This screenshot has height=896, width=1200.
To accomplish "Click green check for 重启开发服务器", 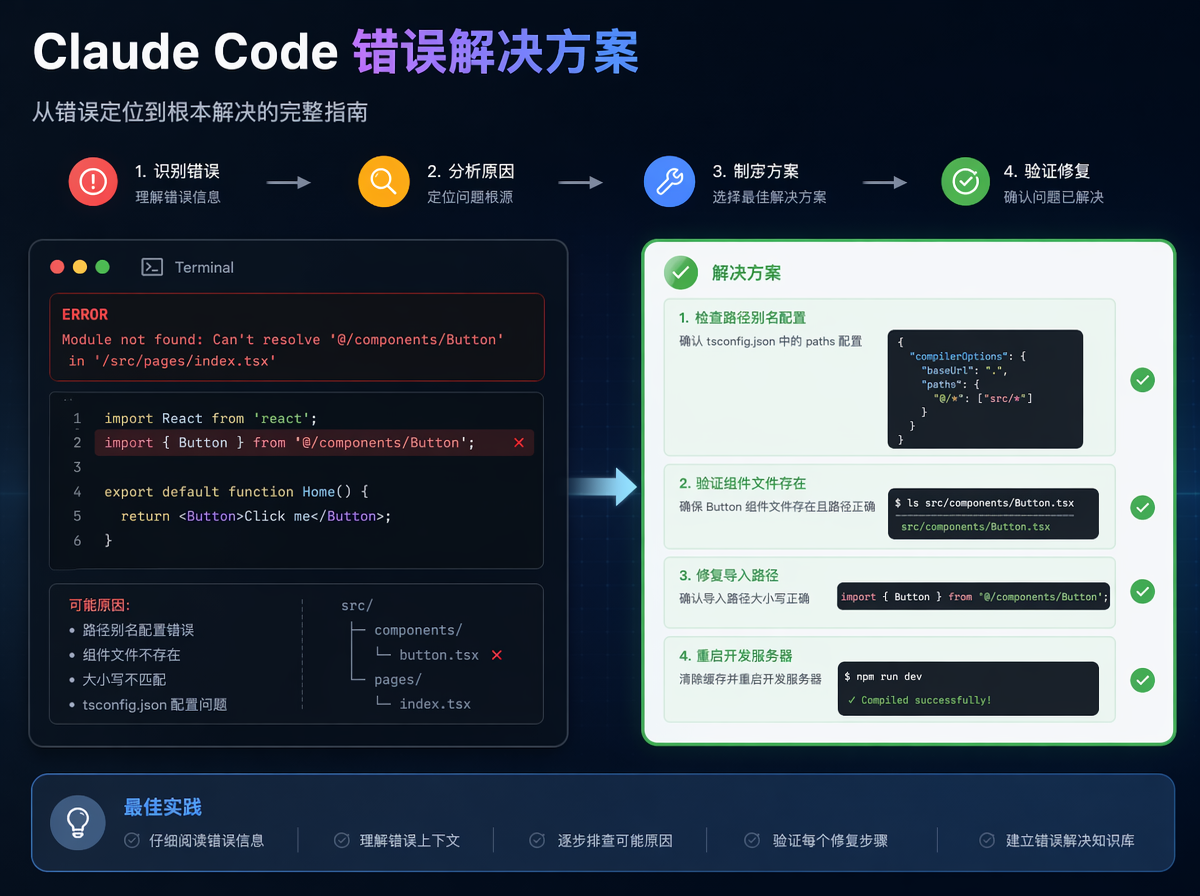I will coord(1142,680).
